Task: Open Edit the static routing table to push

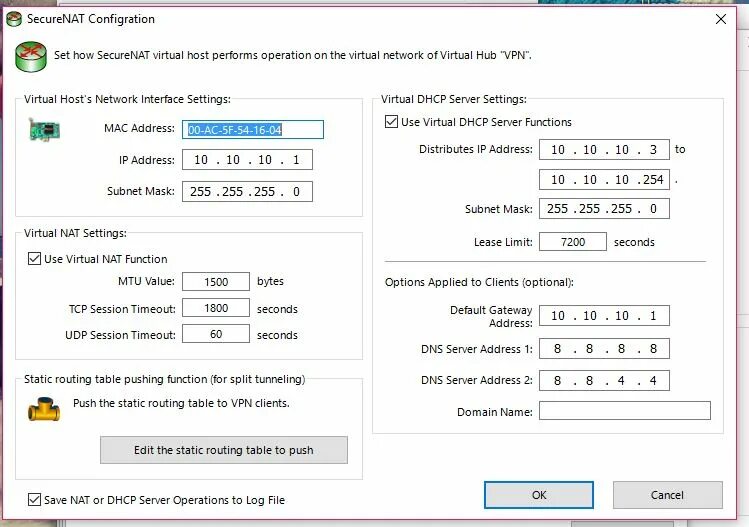Action: click(224, 450)
